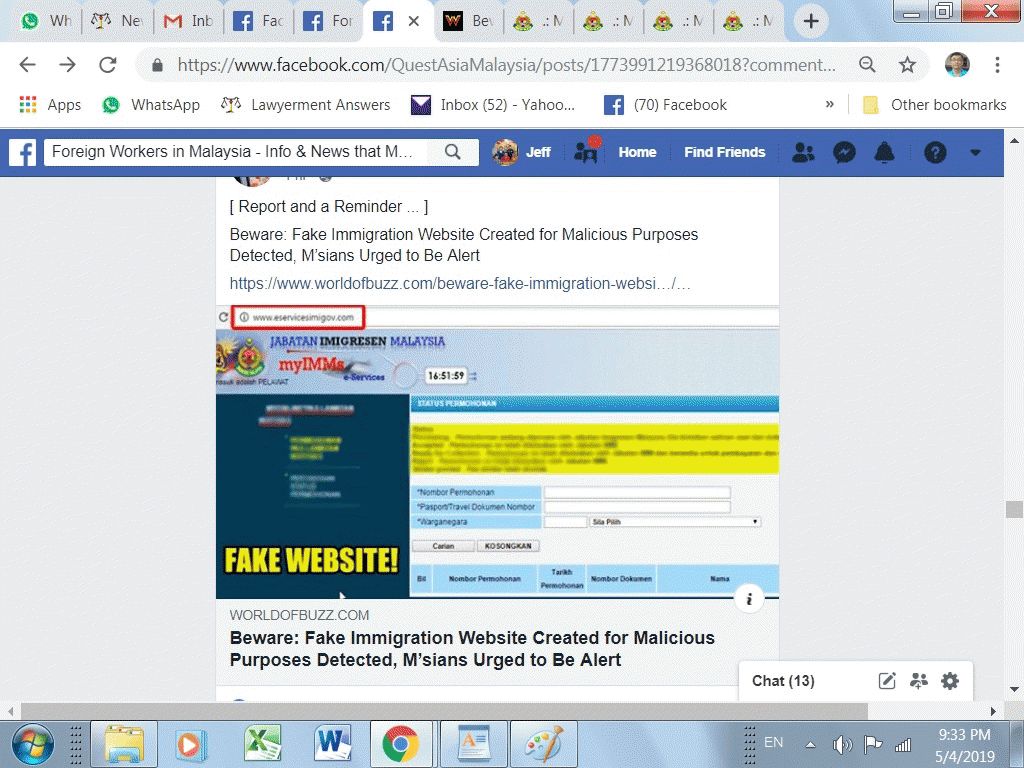This screenshot has width=1024, height=768.
Task: Open the worldofbuzz.com article link
Action: click(460, 284)
